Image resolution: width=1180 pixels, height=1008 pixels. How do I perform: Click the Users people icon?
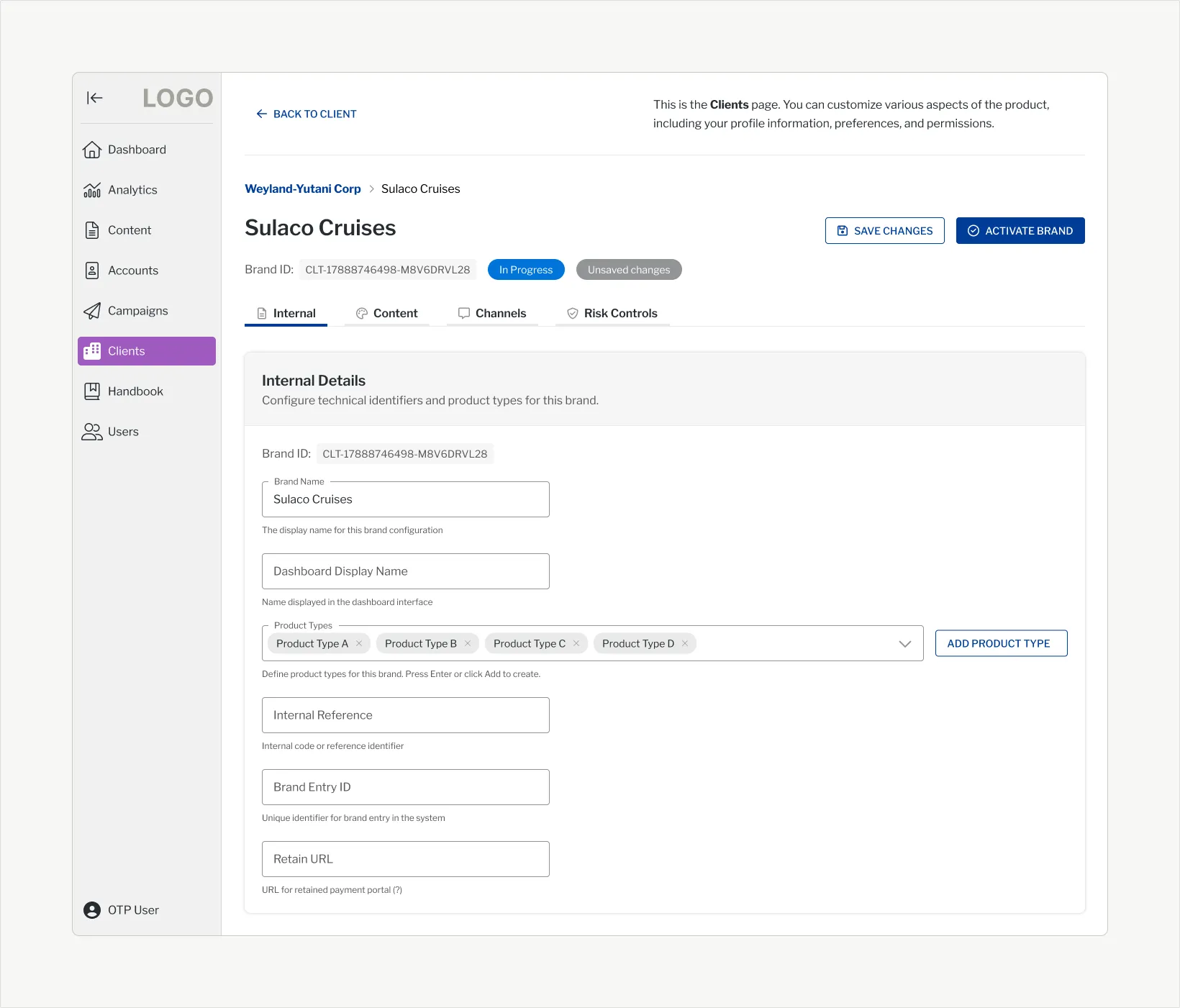(x=92, y=432)
